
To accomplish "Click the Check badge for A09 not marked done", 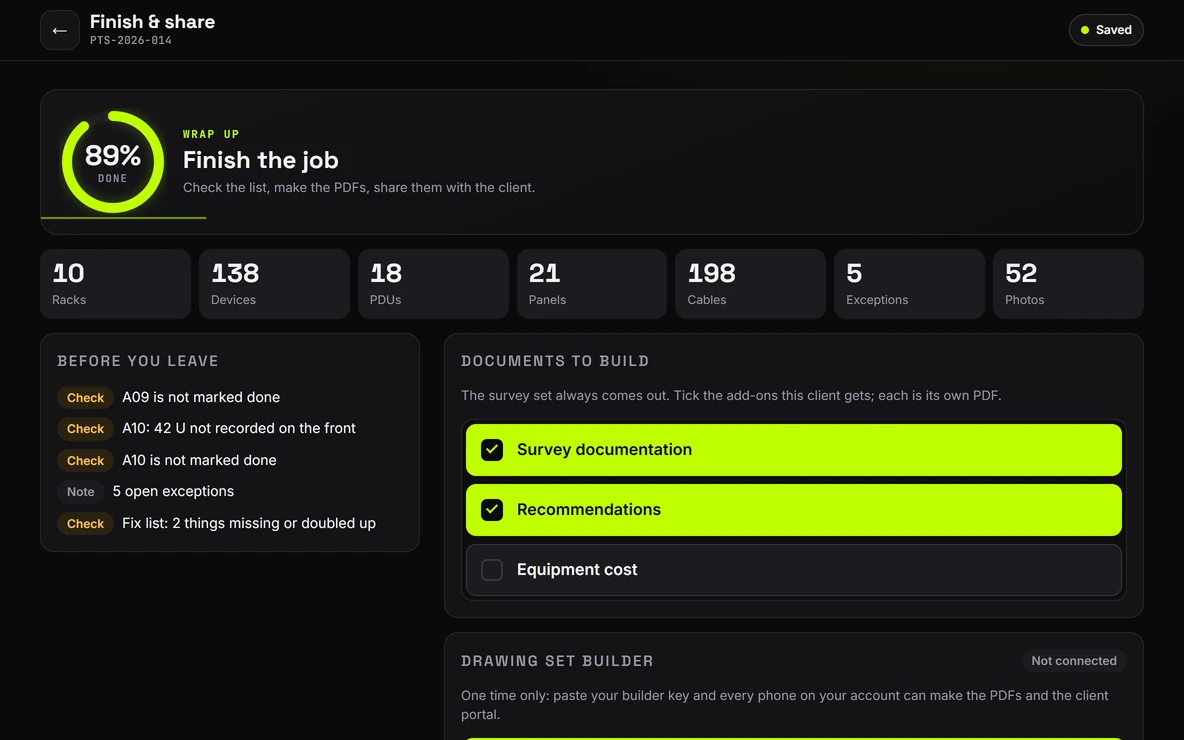I will click(85, 397).
